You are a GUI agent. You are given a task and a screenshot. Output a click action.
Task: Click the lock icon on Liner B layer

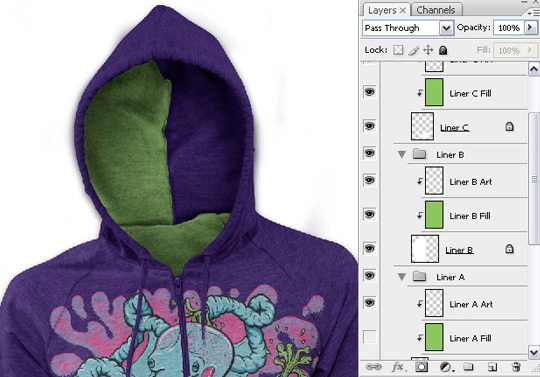click(509, 249)
